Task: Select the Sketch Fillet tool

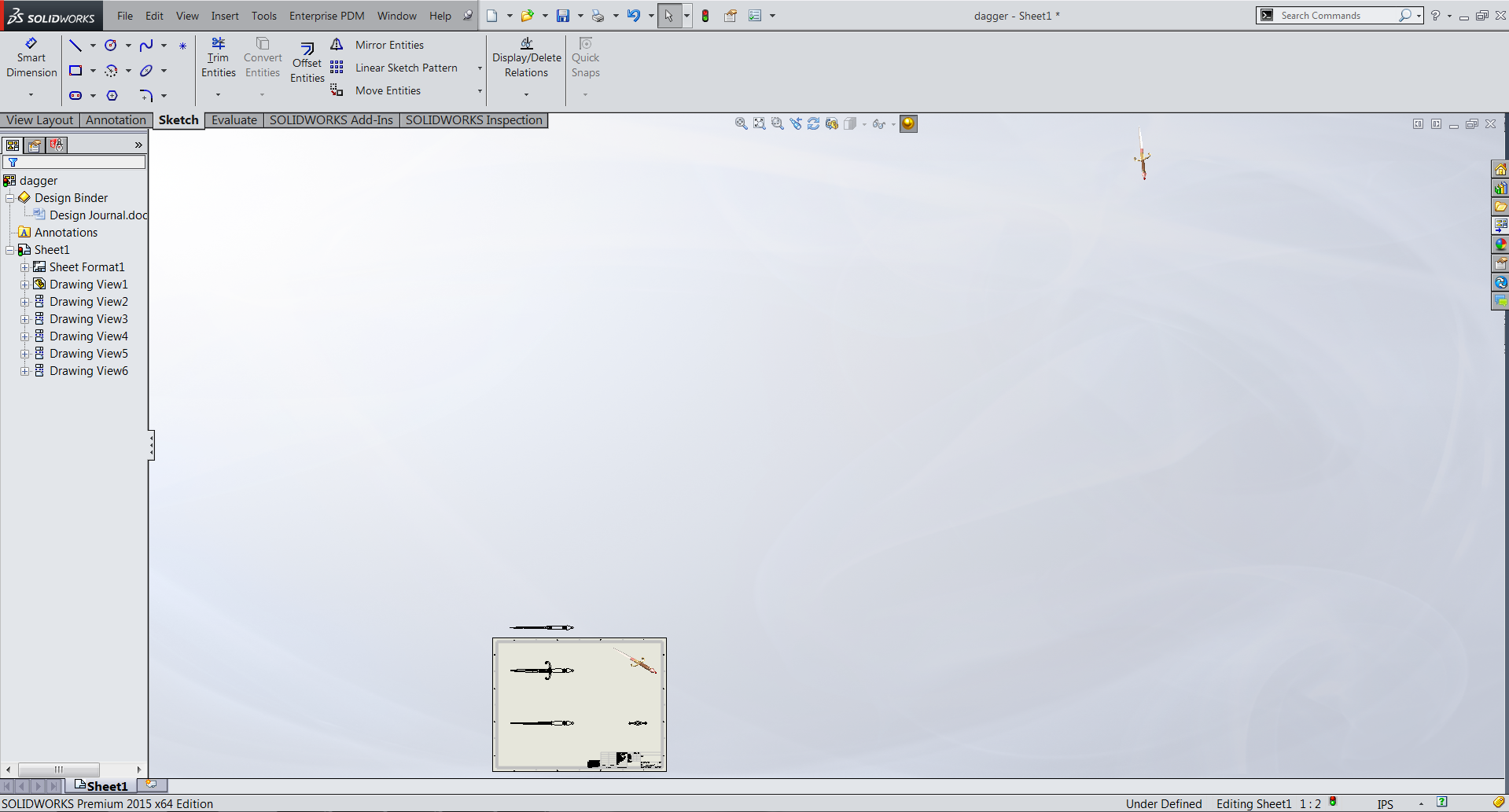Action: coord(146,96)
